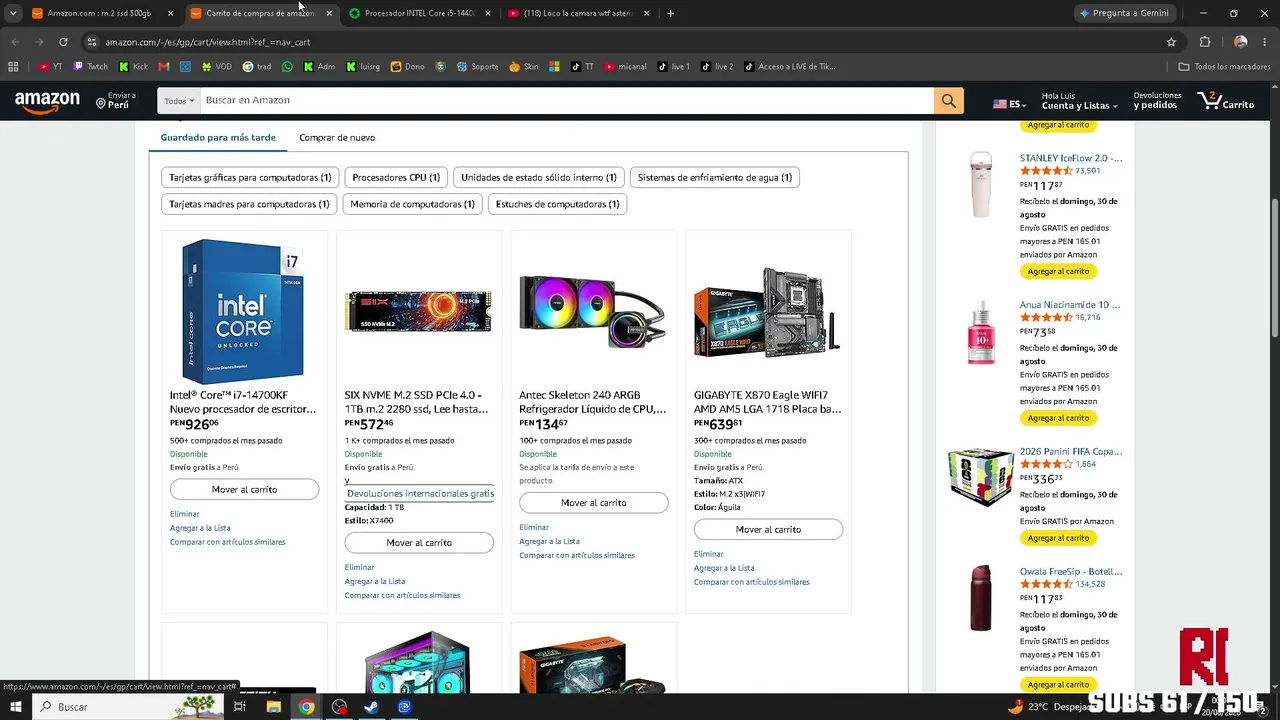Viewport: 1280px width, 720px height.
Task: Add the SIX NVME SSD to a list
Action: pyautogui.click(x=375, y=581)
